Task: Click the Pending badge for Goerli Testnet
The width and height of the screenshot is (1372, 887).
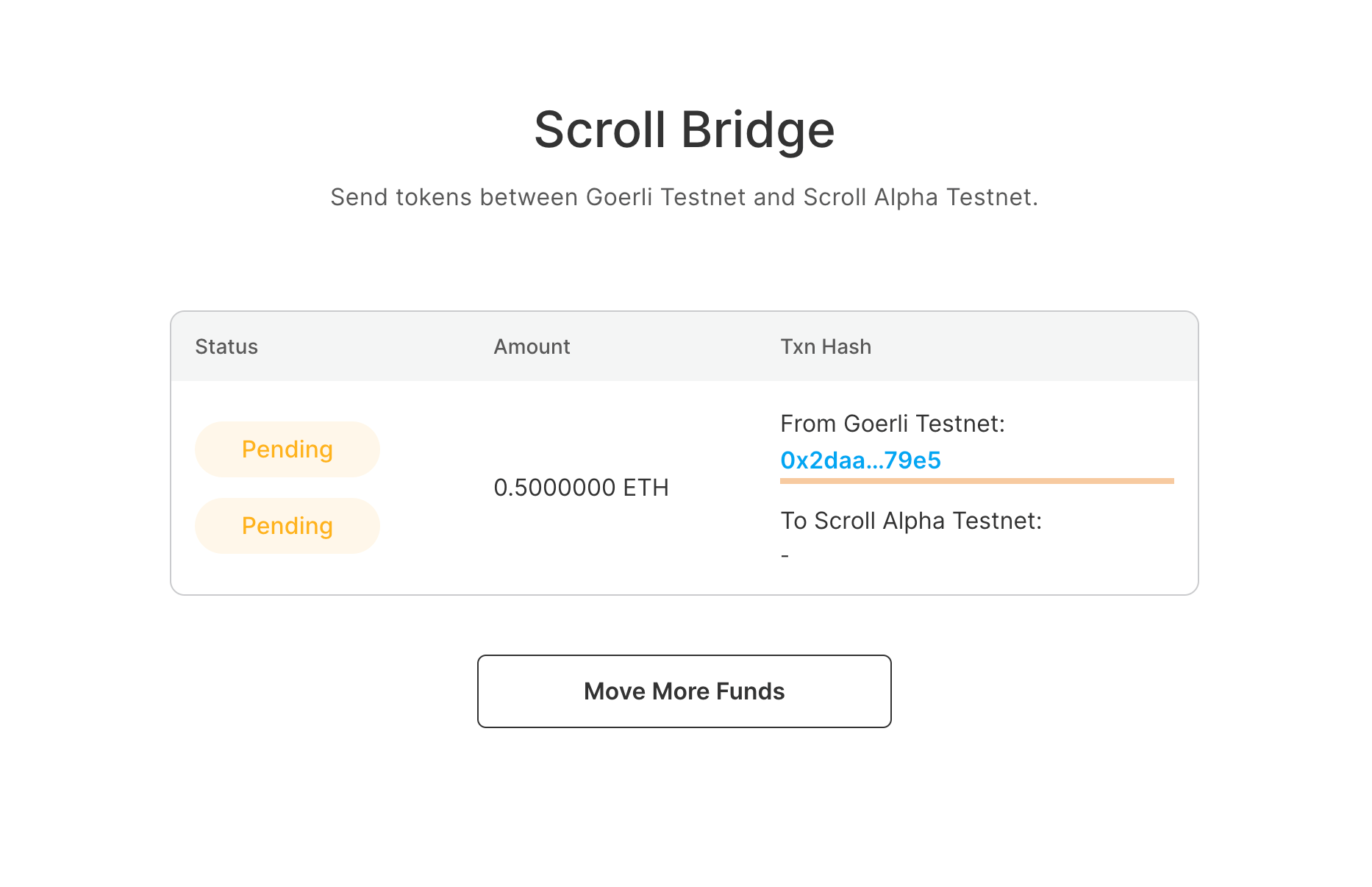Action: point(287,449)
